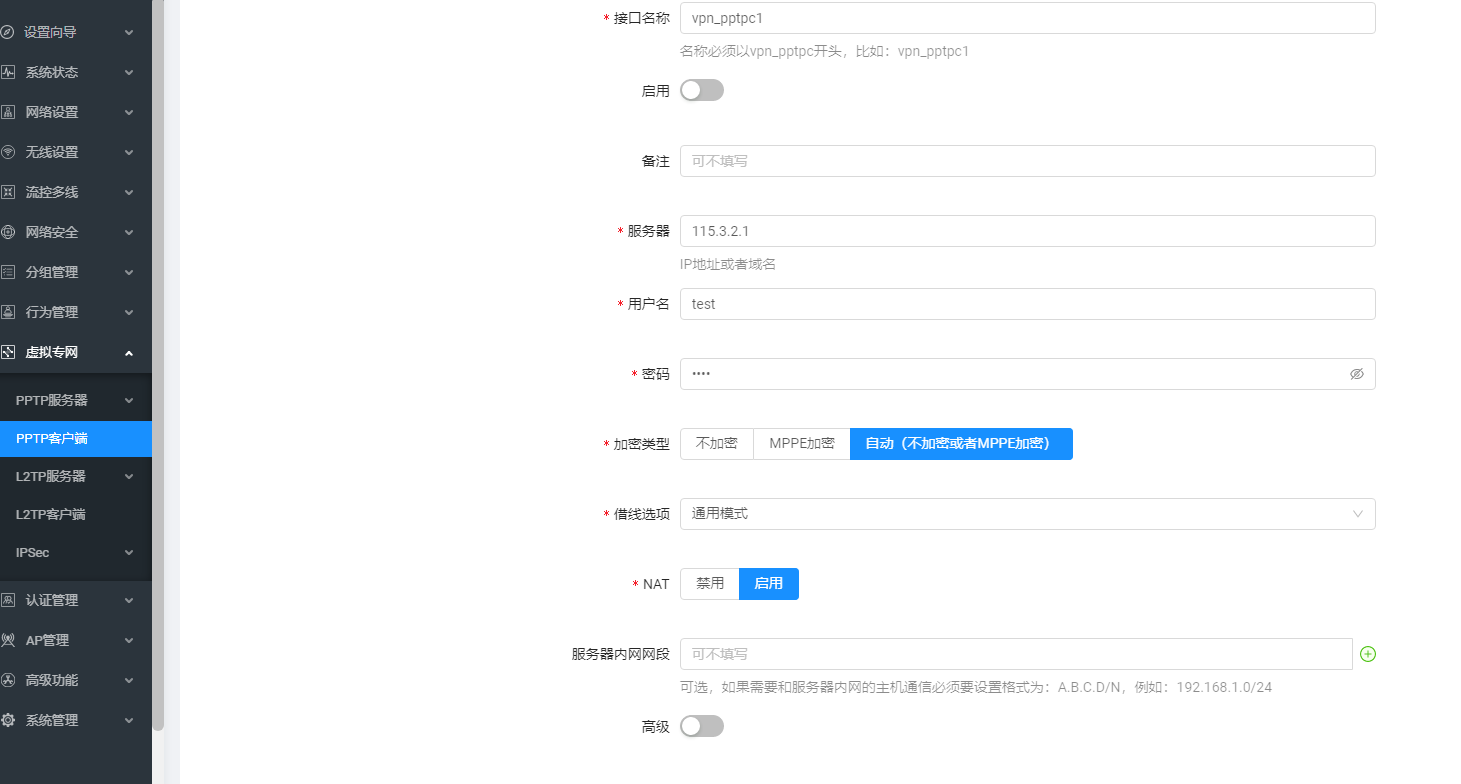
Task: Click the 网络安全 globe icon
Action: click(8, 232)
